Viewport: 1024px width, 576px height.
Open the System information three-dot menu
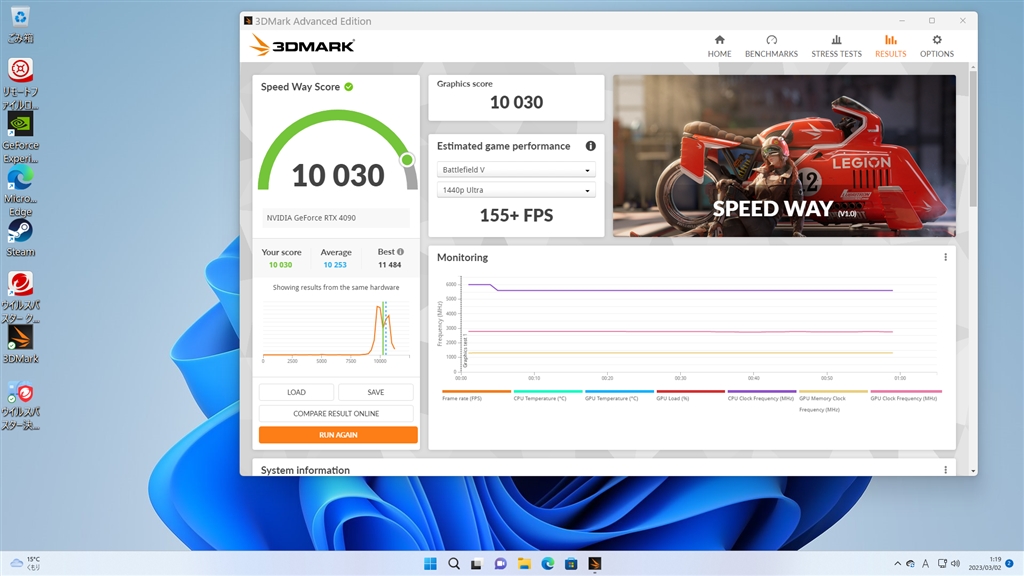(945, 470)
